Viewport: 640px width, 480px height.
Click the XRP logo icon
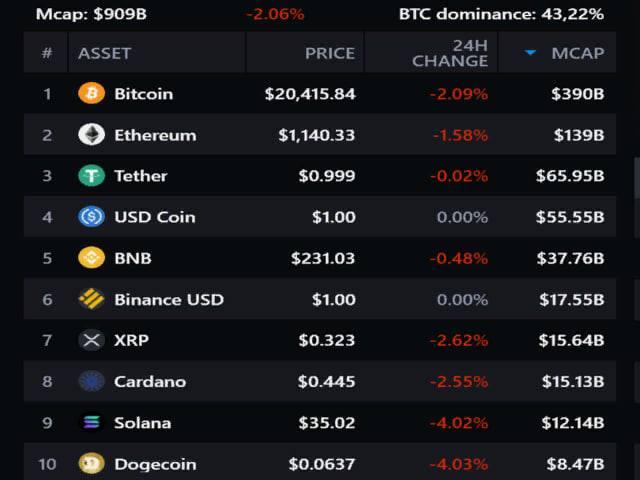(x=91, y=340)
